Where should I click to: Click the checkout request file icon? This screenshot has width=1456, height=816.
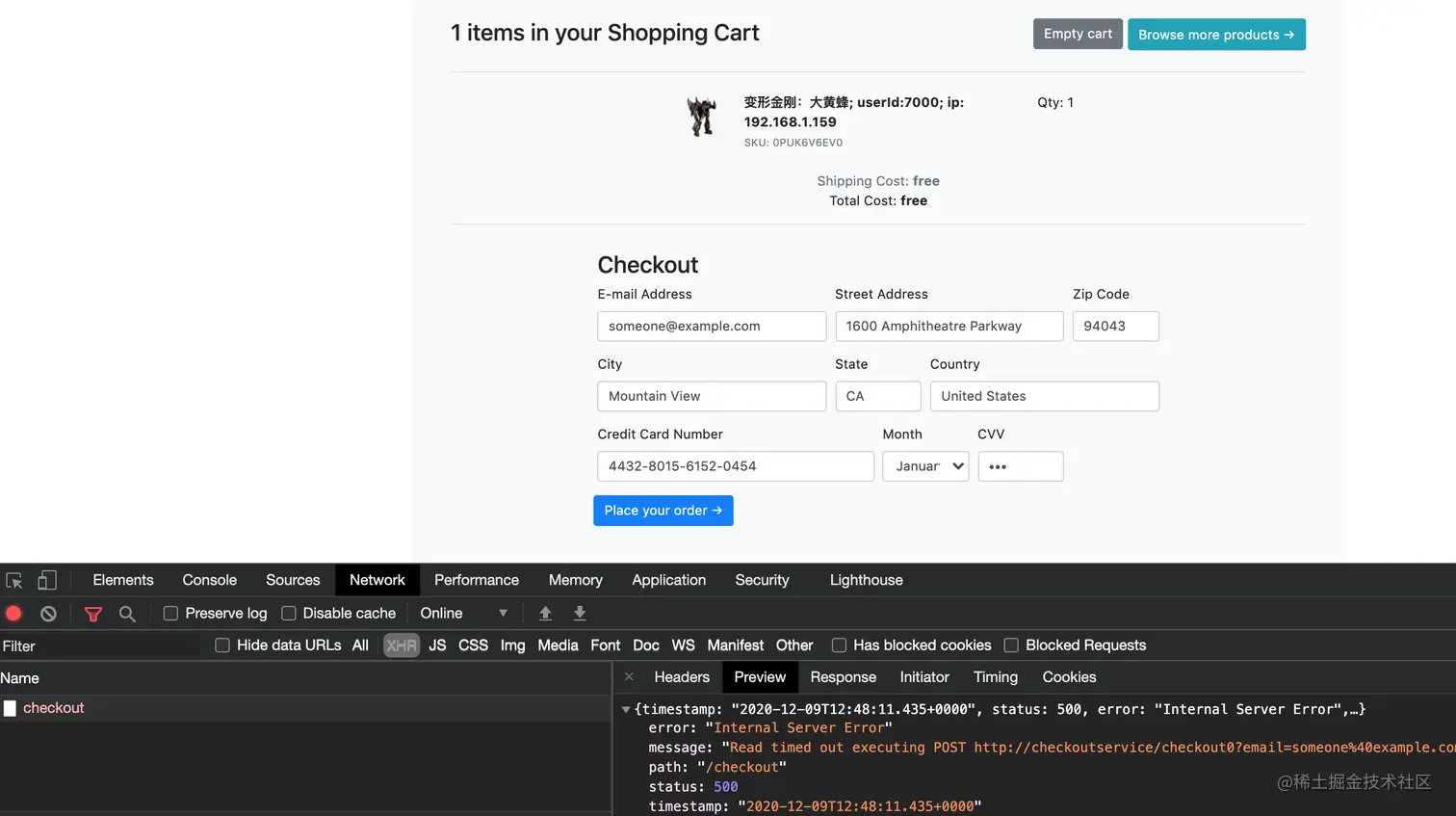tap(10, 708)
